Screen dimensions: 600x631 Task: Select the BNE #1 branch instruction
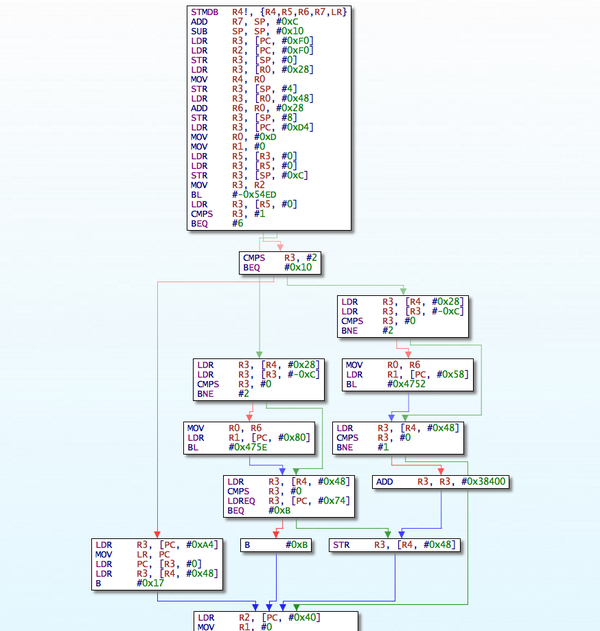[363, 447]
